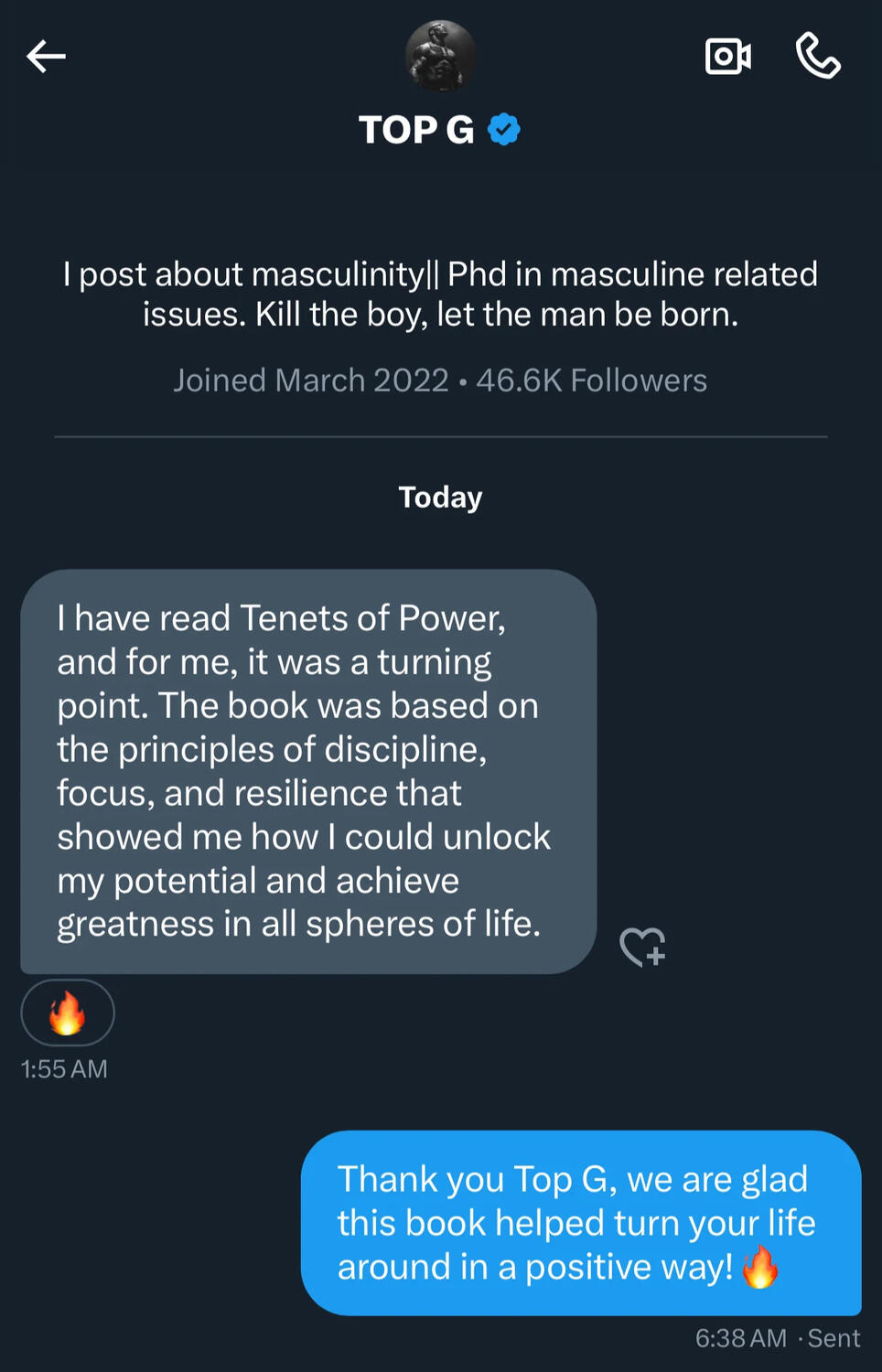Click the divider line below profile info

coord(440,437)
